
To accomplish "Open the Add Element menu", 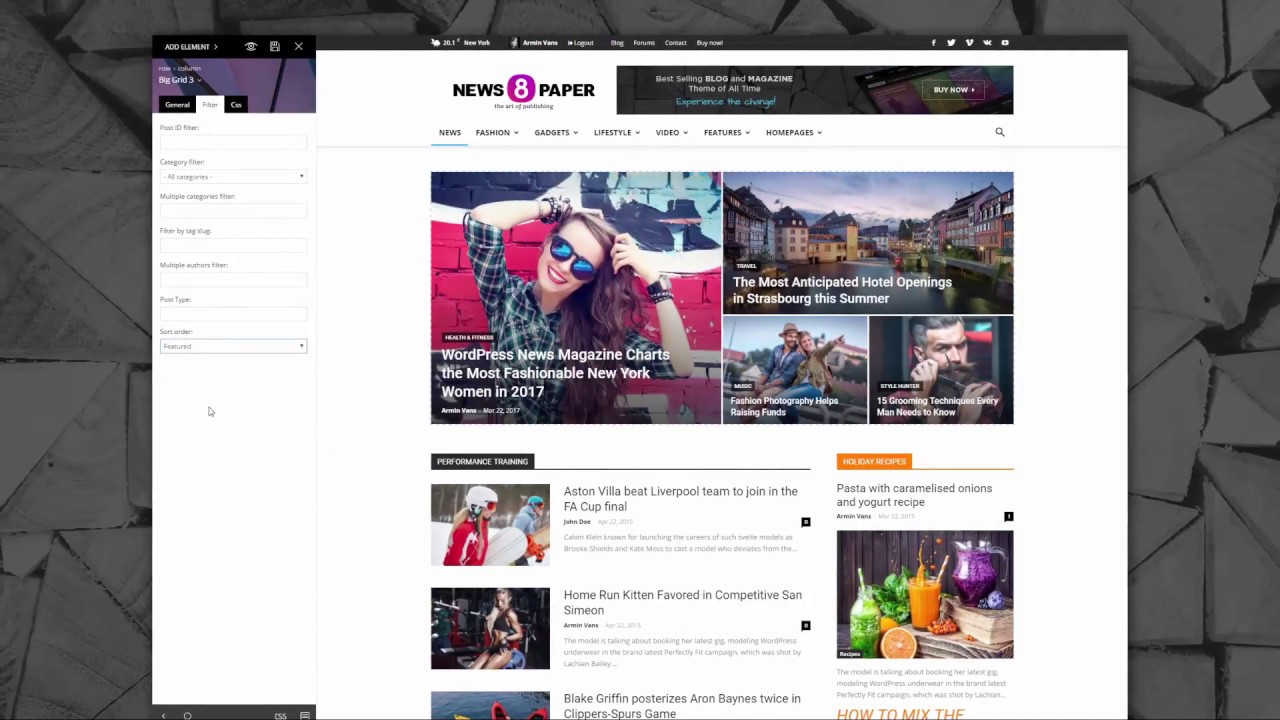I will click(x=191, y=47).
